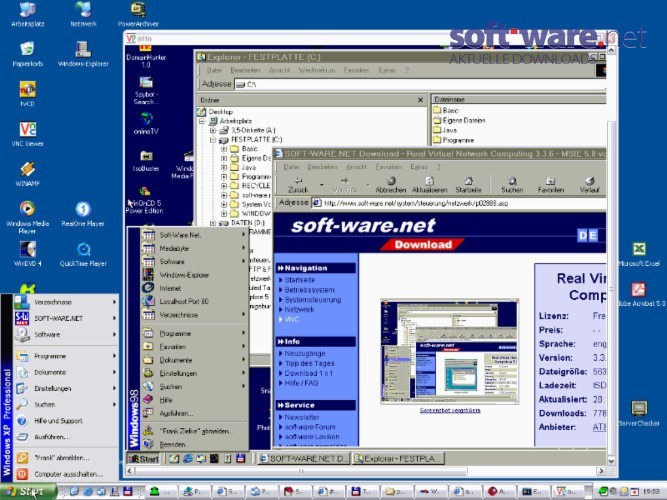Image resolution: width=667 pixels, height=500 pixels.
Task: Open Windows Media Player desktop icon
Action: (x=27, y=217)
